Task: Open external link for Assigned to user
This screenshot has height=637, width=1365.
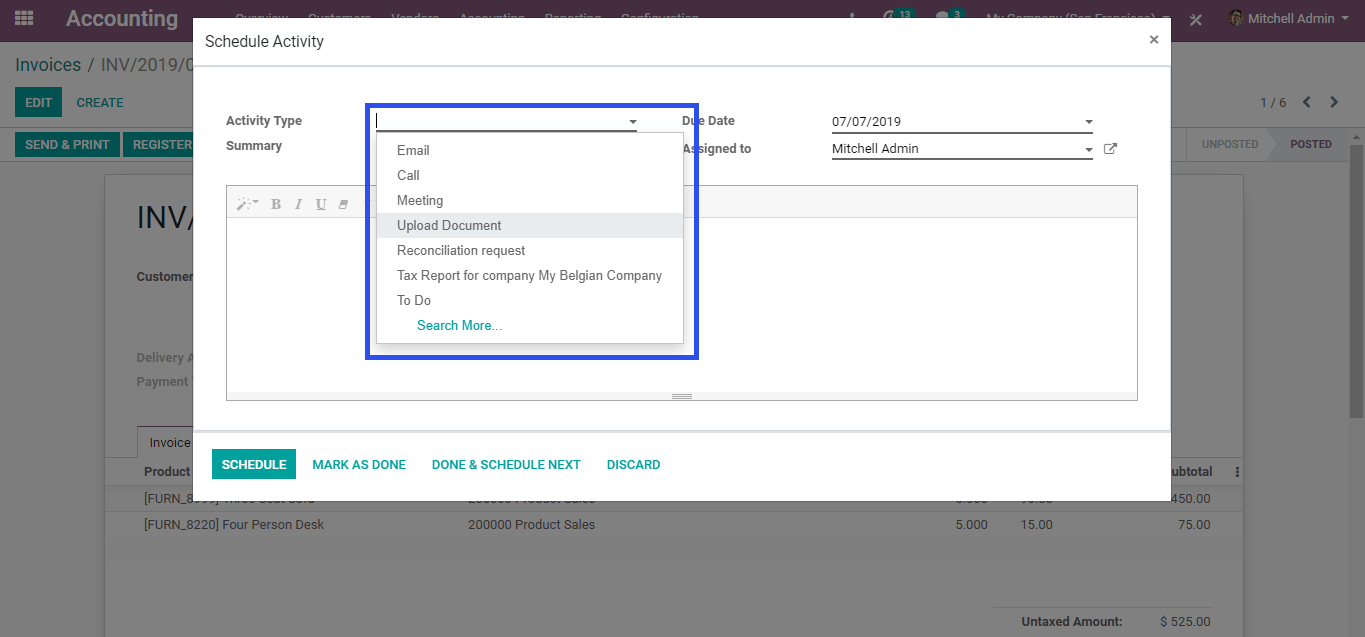Action: [1110, 149]
